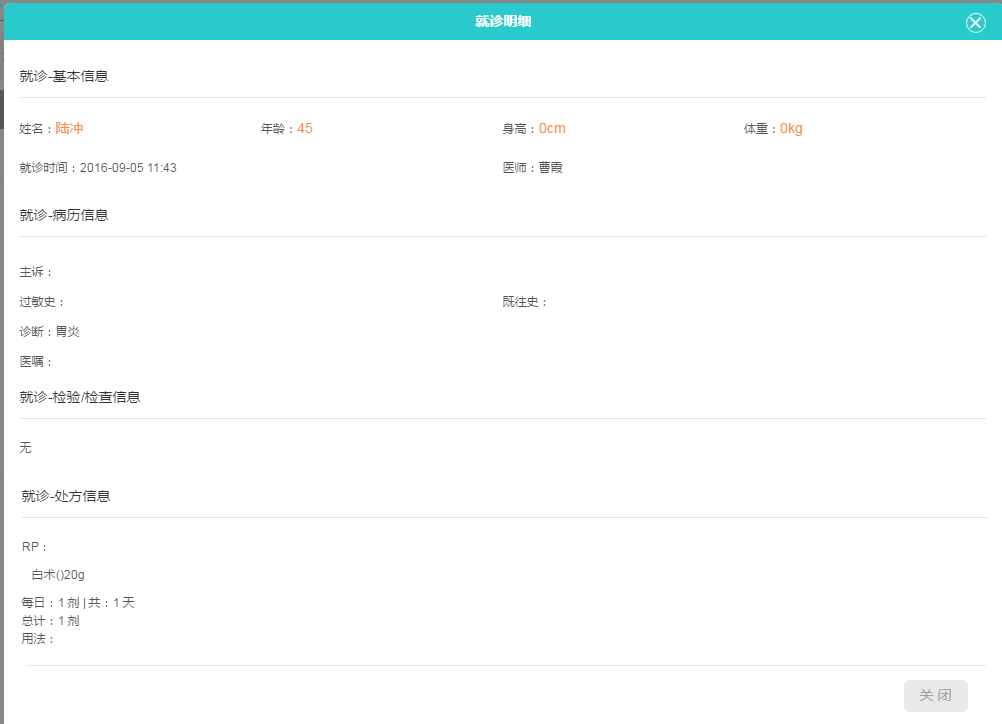Click the 医嘱 label
This screenshot has width=1002, height=724.
(35, 362)
